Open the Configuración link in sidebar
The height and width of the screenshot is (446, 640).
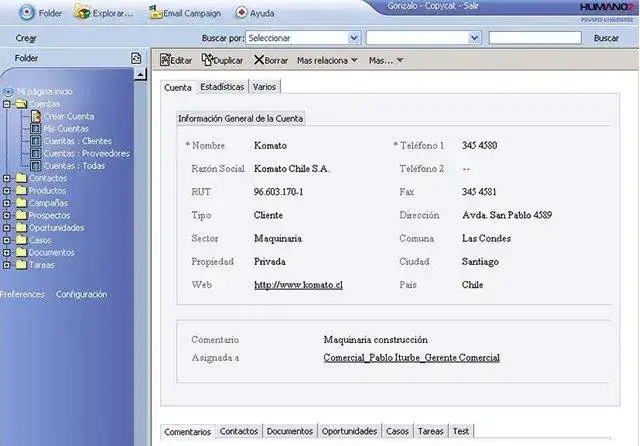[82, 294]
